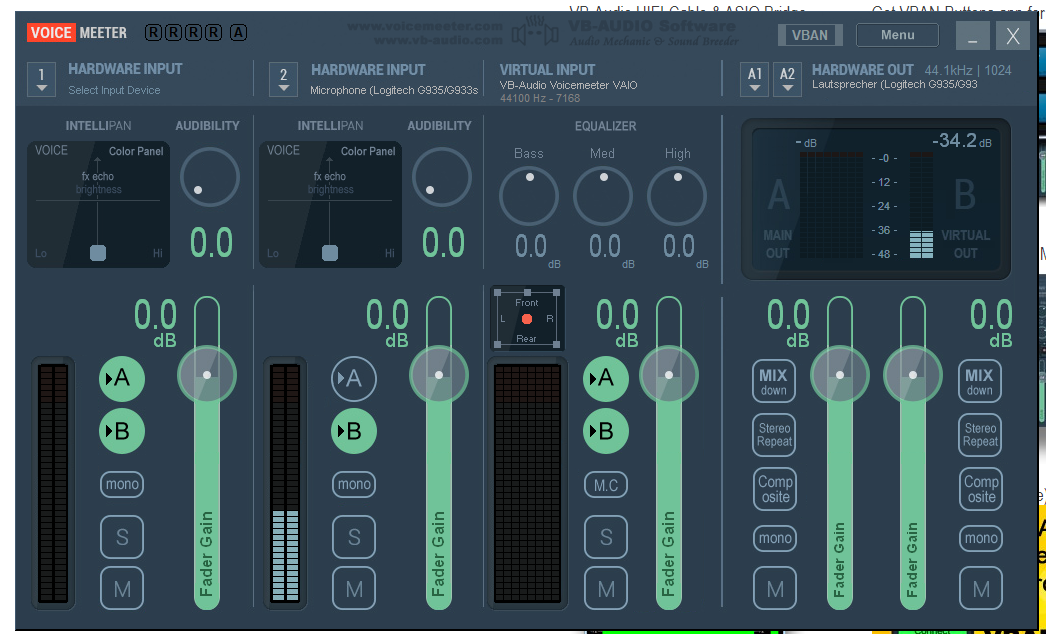Click the first R VBAN indicator

(x=153, y=32)
